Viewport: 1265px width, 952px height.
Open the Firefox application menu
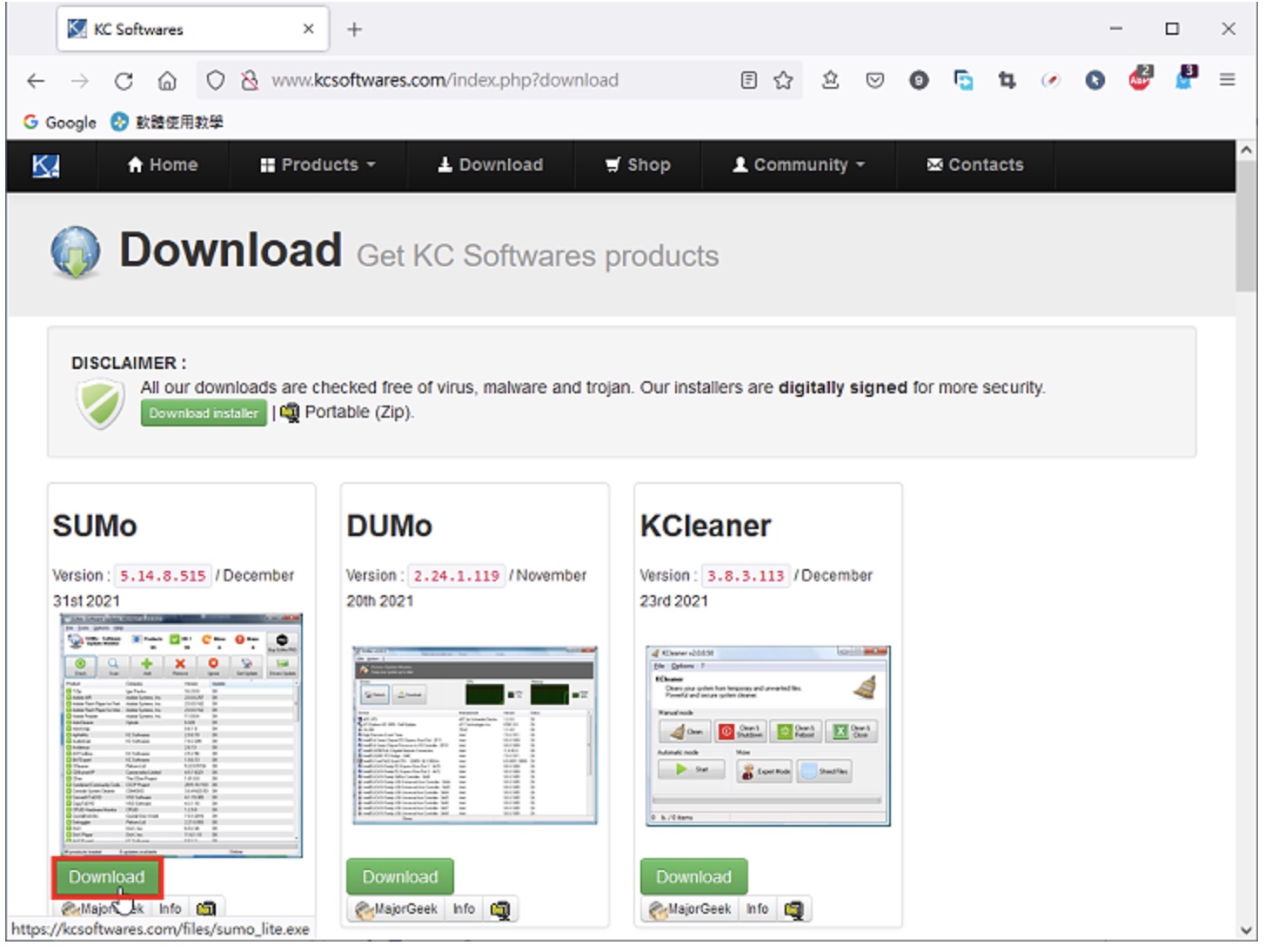tap(1228, 80)
